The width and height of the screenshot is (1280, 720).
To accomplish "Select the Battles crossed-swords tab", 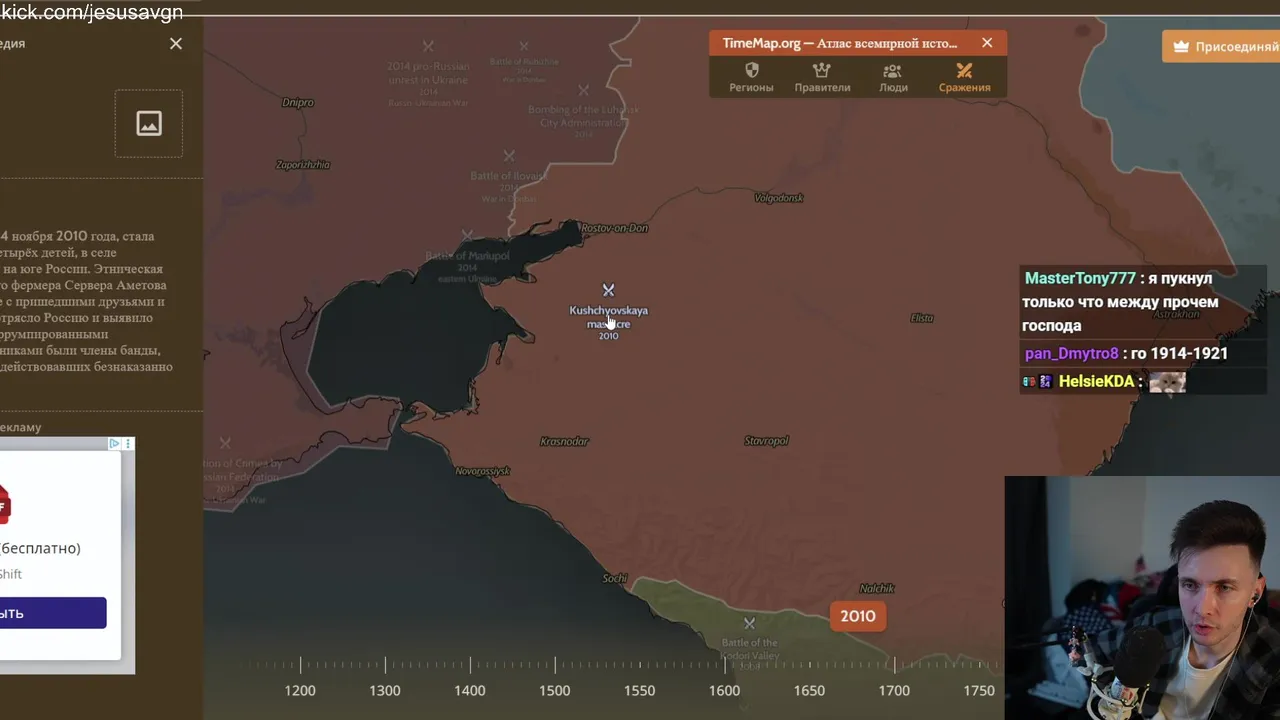I will pyautogui.click(x=964, y=77).
